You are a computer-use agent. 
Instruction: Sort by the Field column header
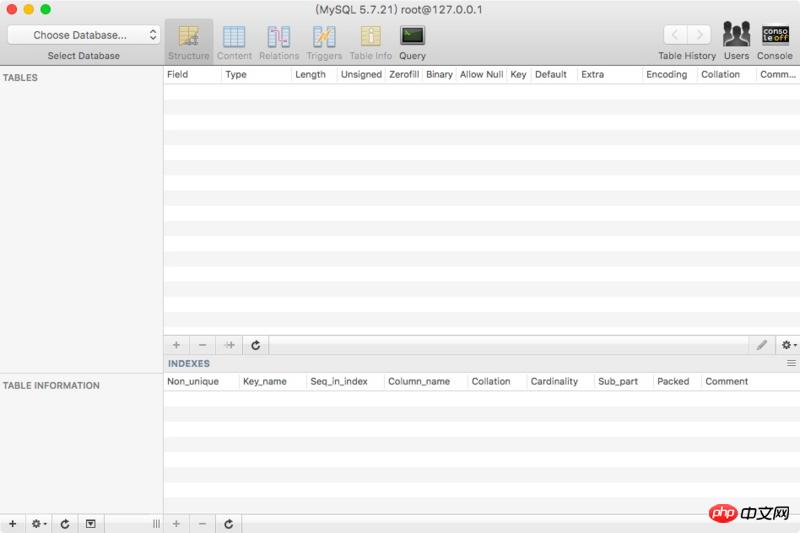tap(193, 74)
